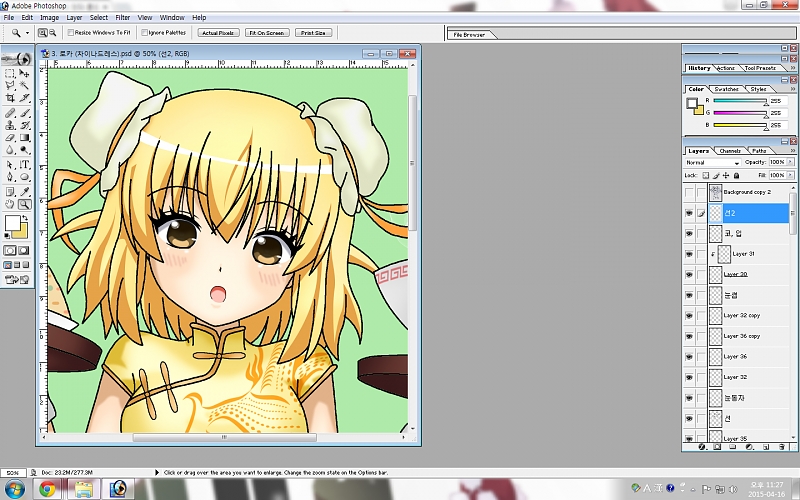Viewport: 800px width, 500px height.
Task: Open the layer Fill percentage arrow
Action: [x=791, y=175]
